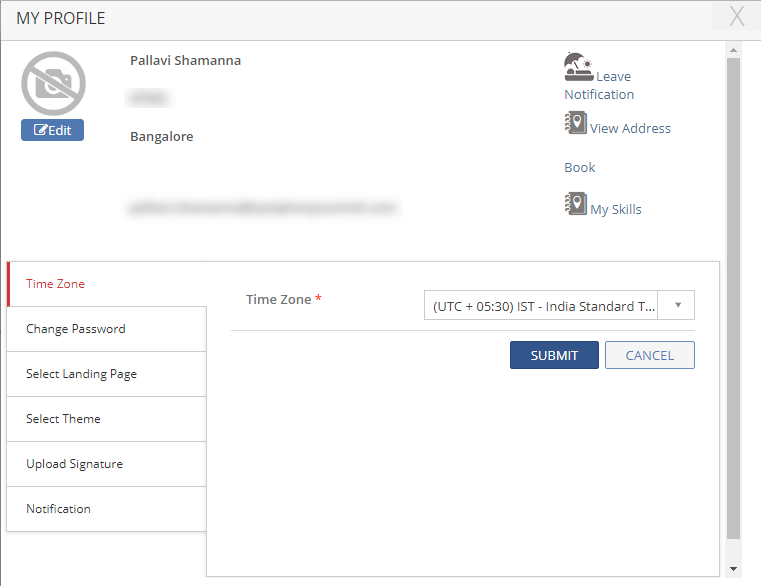Image resolution: width=761 pixels, height=586 pixels.
Task: Click the scrollbar up arrow
Action: click(x=733, y=49)
